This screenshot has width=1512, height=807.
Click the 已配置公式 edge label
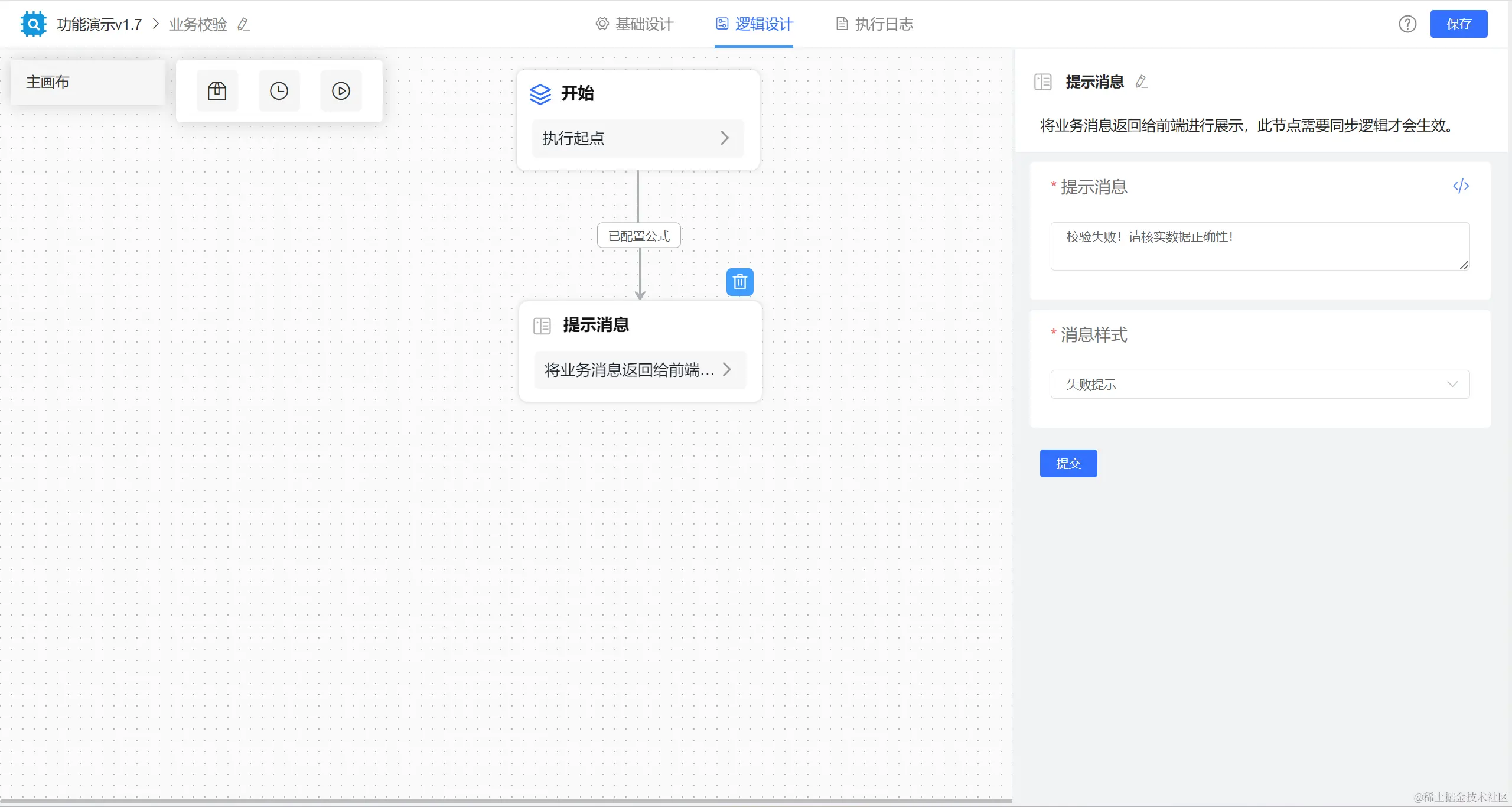pos(639,236)
